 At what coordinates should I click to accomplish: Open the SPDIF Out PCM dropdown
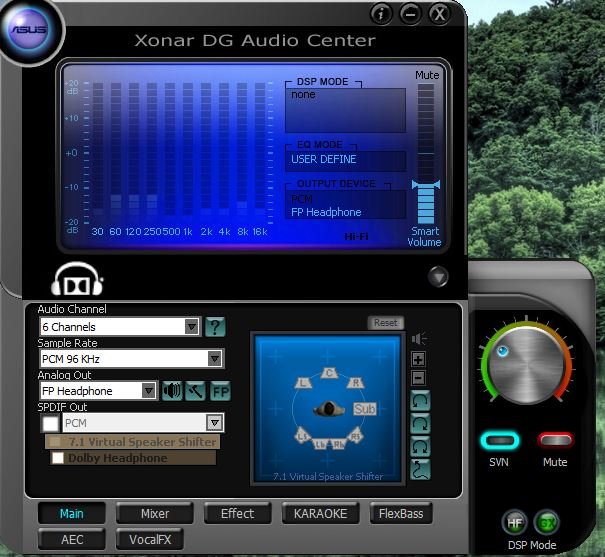[143, 423]
